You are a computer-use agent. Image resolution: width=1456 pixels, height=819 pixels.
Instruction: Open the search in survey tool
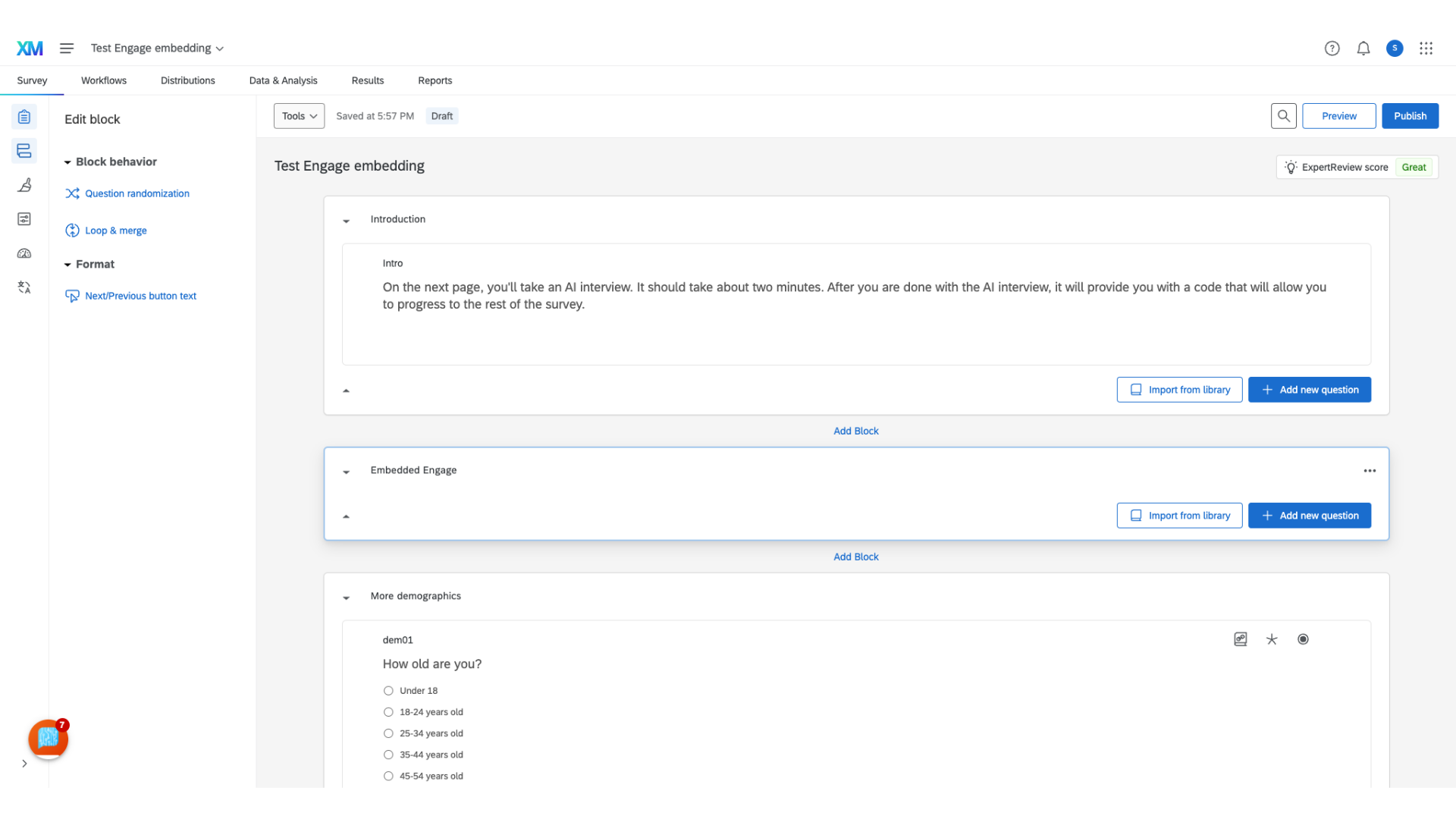(1284, 115)
